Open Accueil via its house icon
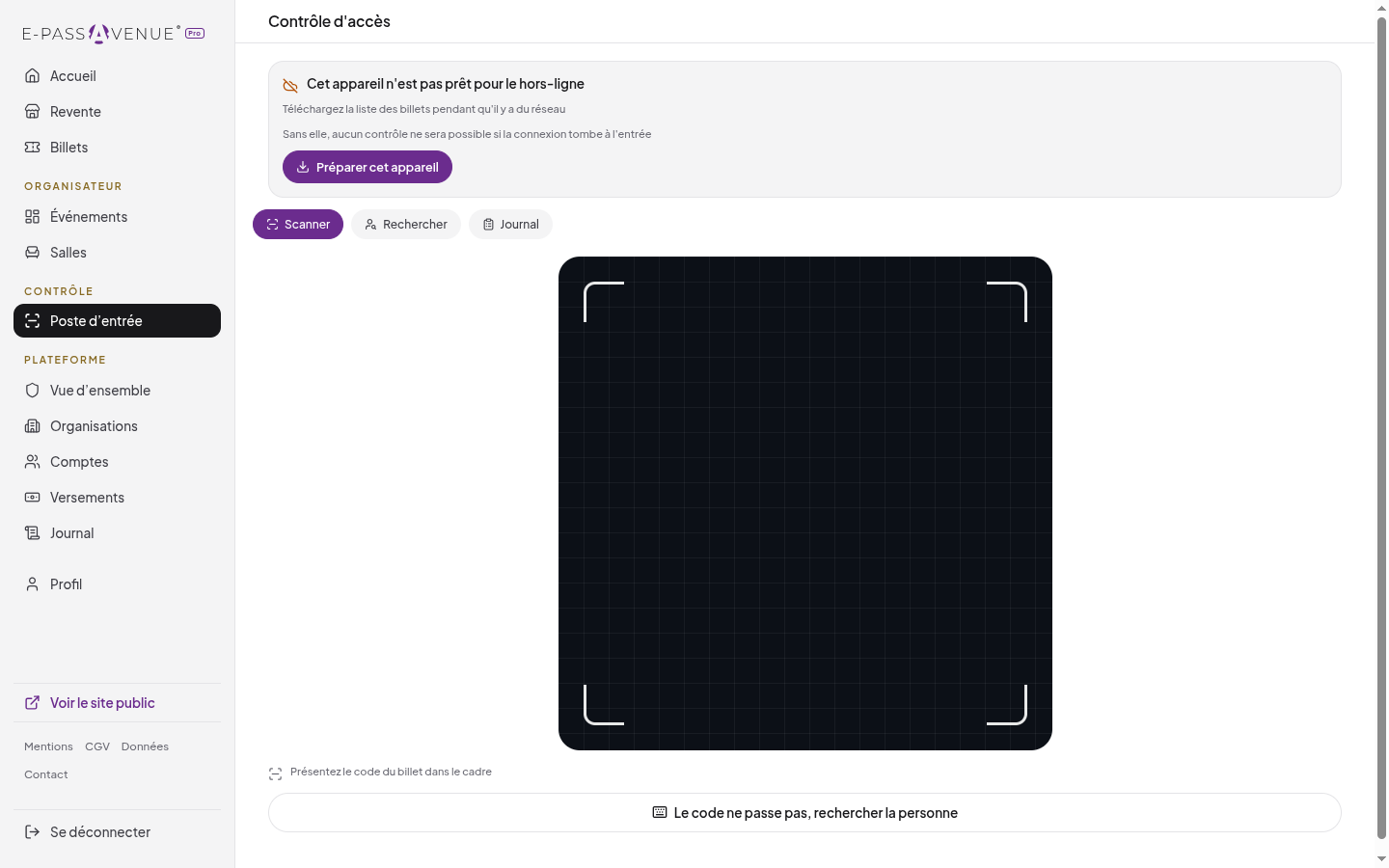Viewport: 1389px width, 868px height. tap(33, 76)
